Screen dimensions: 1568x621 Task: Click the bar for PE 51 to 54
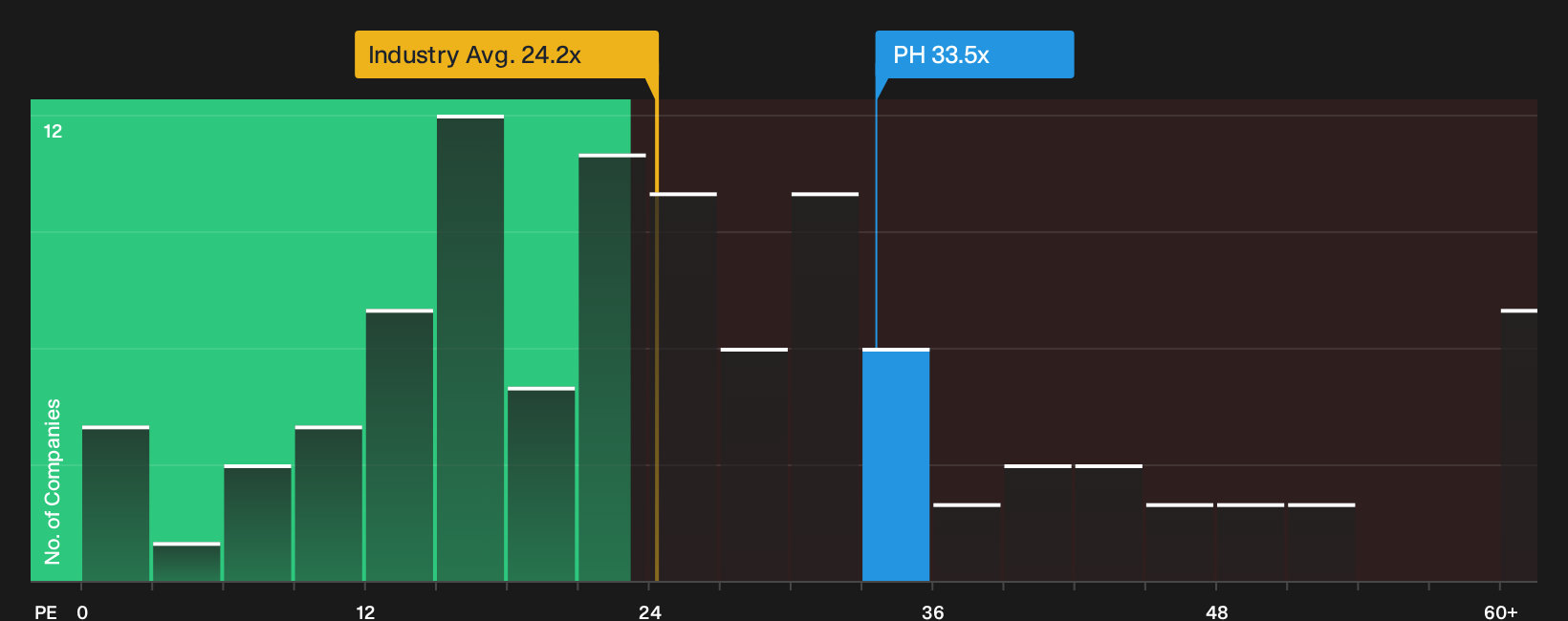(1321, 542)
